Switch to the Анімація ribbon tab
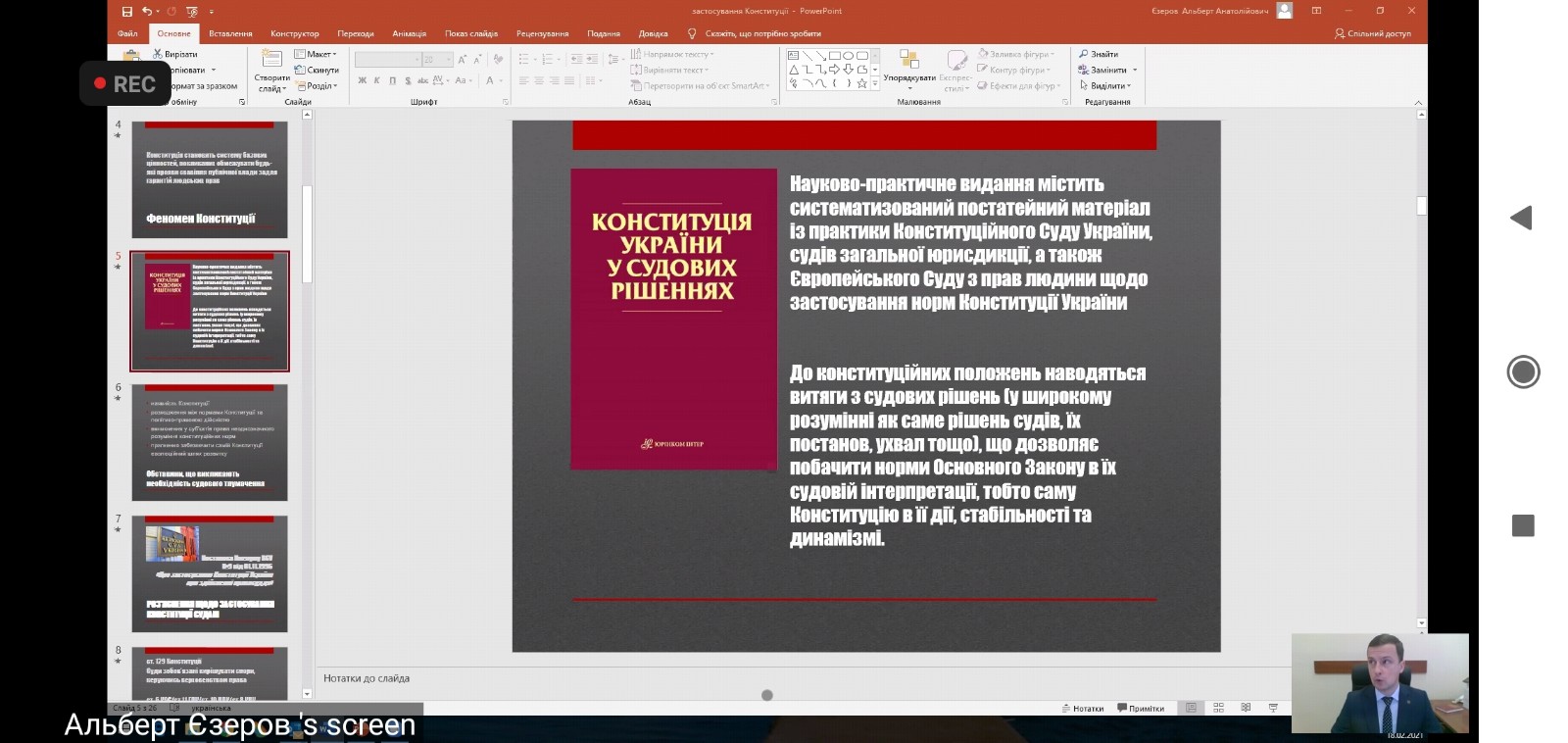1568x743 pixels. tap(409, 33)
